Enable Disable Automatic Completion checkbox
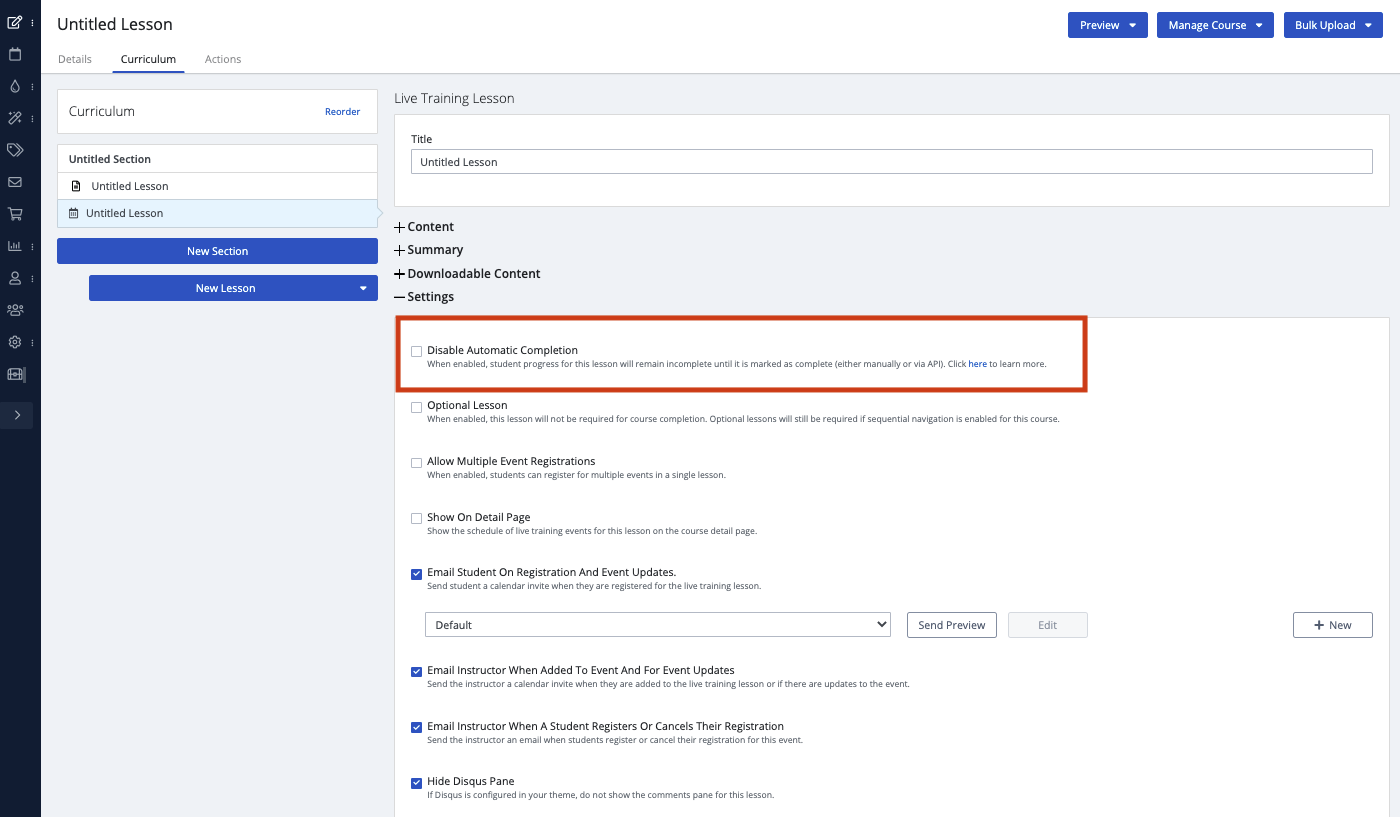 (x=416, y=351)
